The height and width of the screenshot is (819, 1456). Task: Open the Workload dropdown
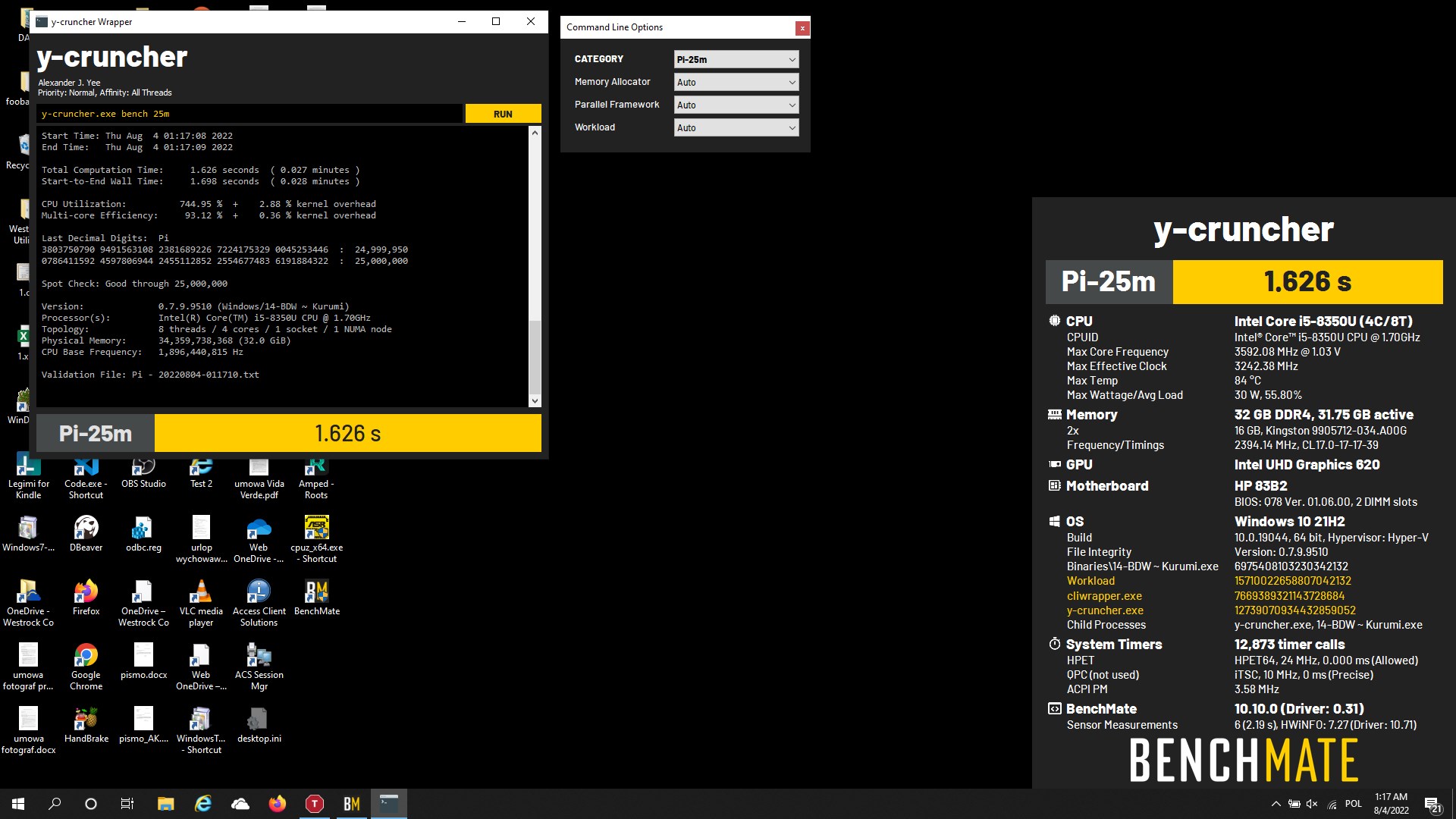click(736, 127)
